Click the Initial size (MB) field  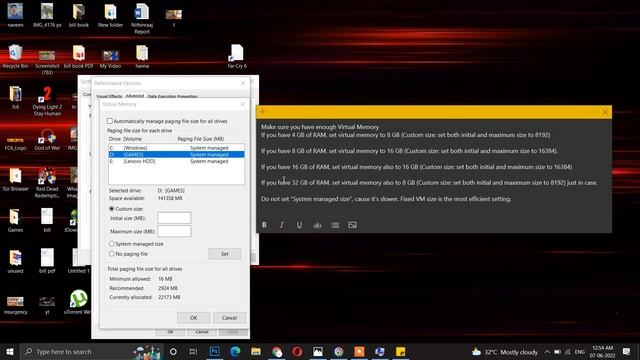[174, 218]
